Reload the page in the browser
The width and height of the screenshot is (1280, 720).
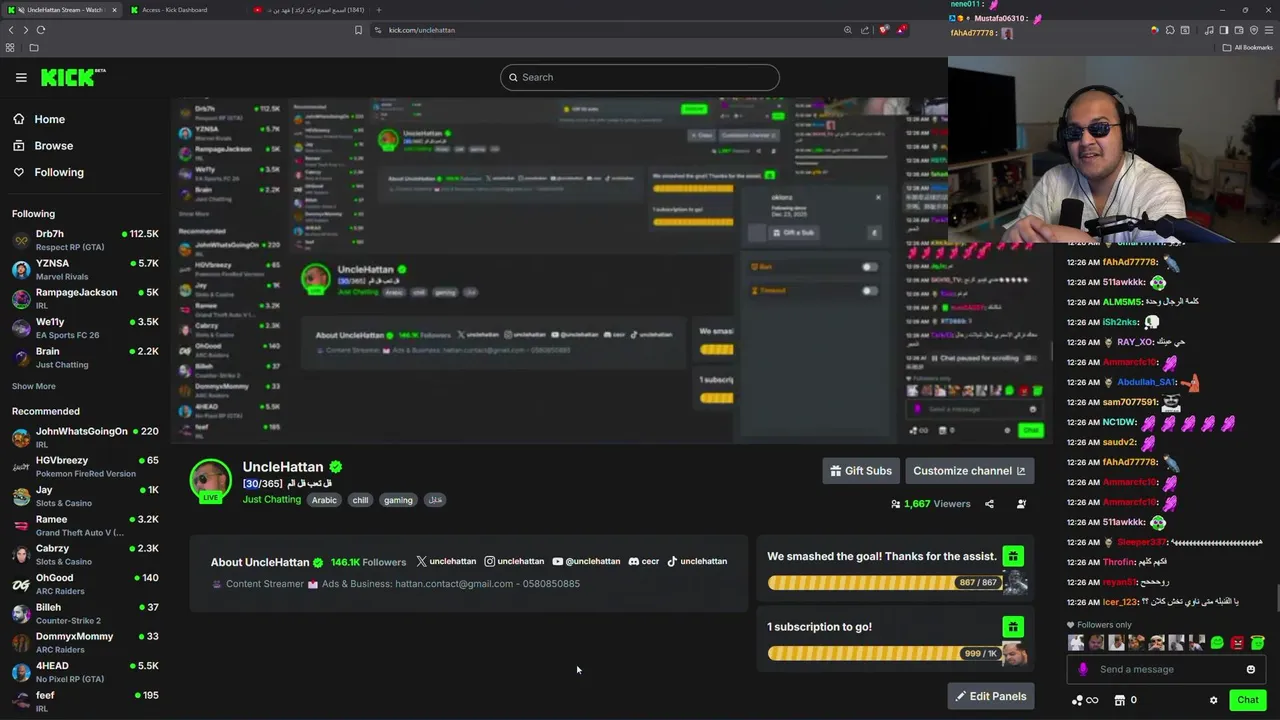41,30
